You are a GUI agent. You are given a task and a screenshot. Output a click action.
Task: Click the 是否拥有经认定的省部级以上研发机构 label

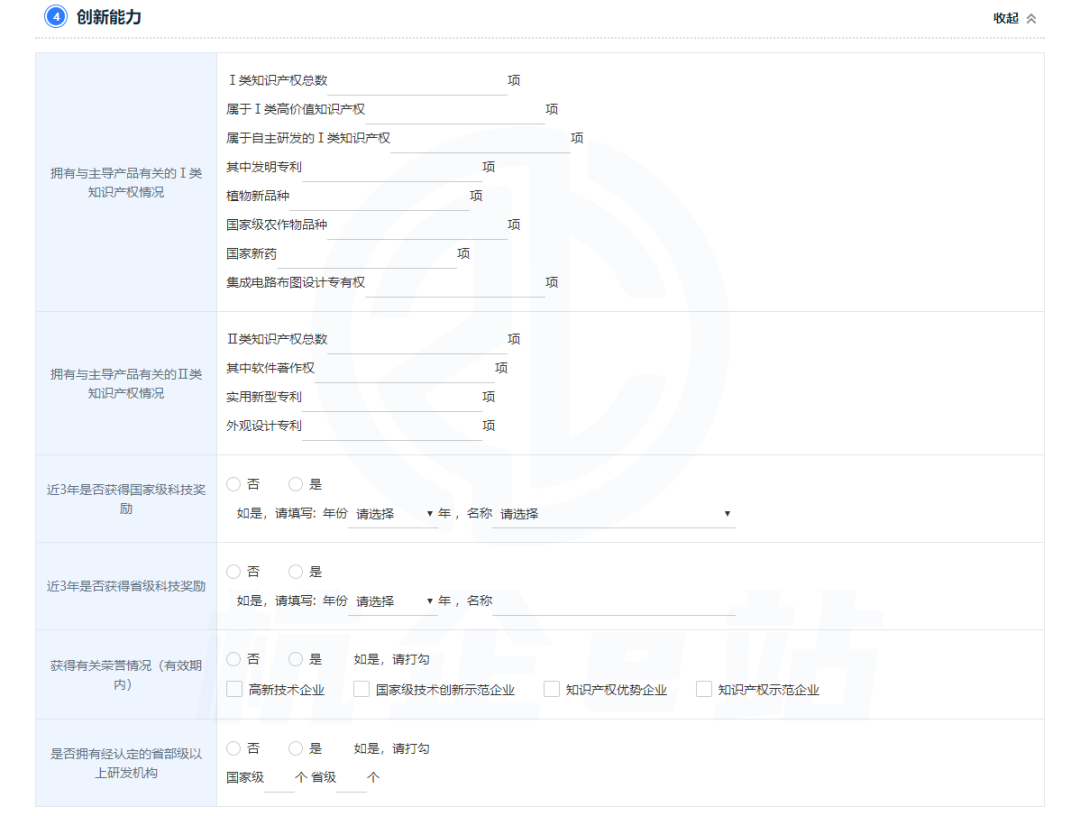(x=126, y=764)
